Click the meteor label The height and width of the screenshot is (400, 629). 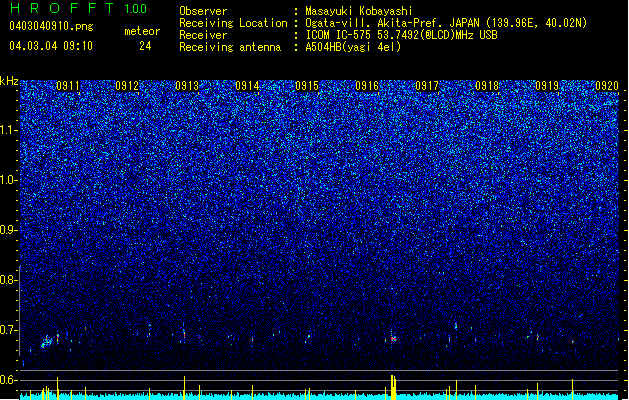tap(142, 31)
